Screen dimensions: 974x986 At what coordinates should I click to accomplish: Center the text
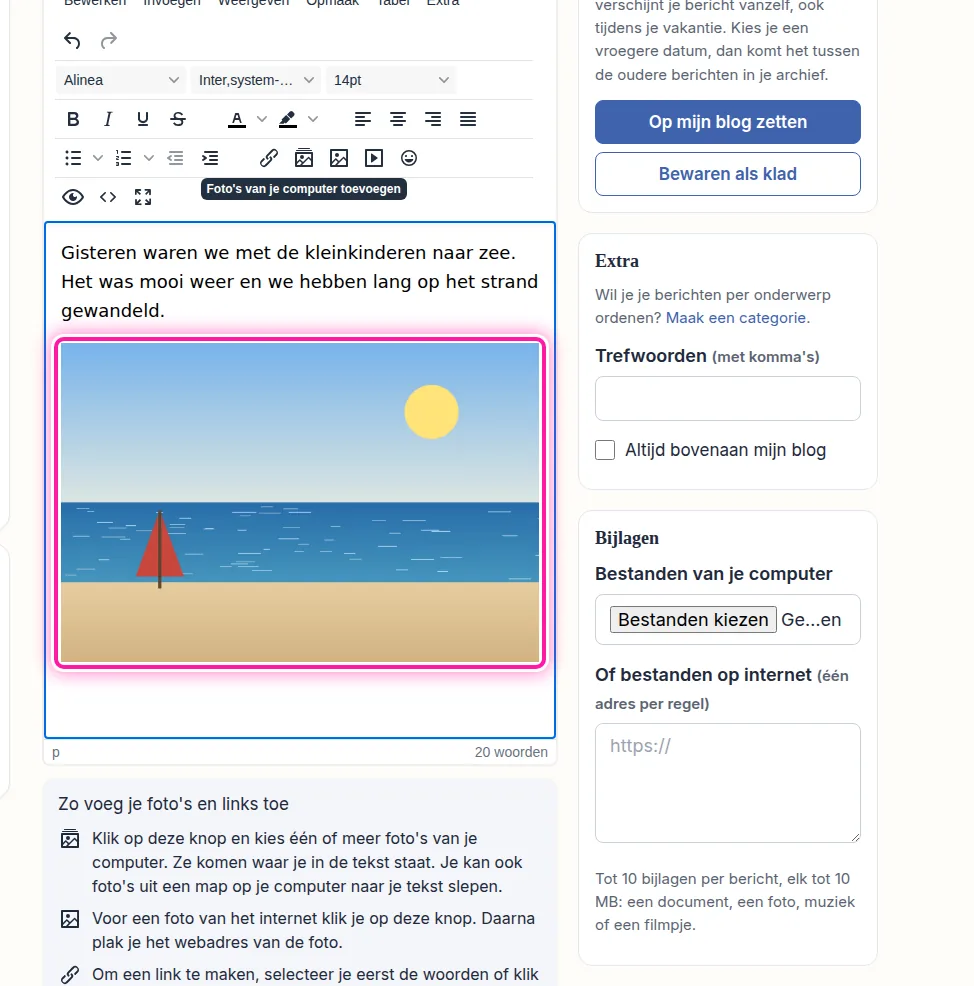point(398,119)
